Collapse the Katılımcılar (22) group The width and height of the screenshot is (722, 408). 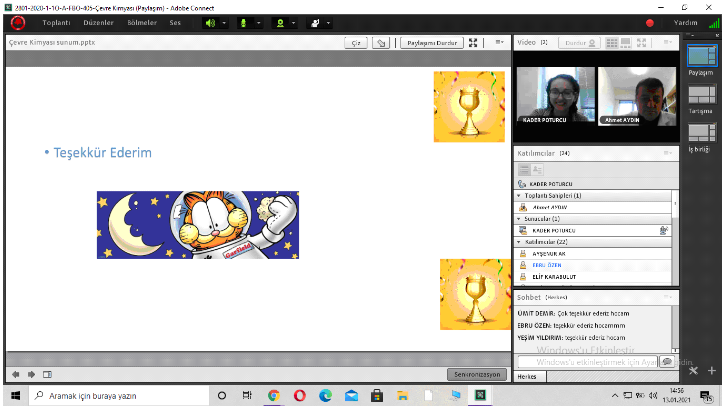pos(519,242)
